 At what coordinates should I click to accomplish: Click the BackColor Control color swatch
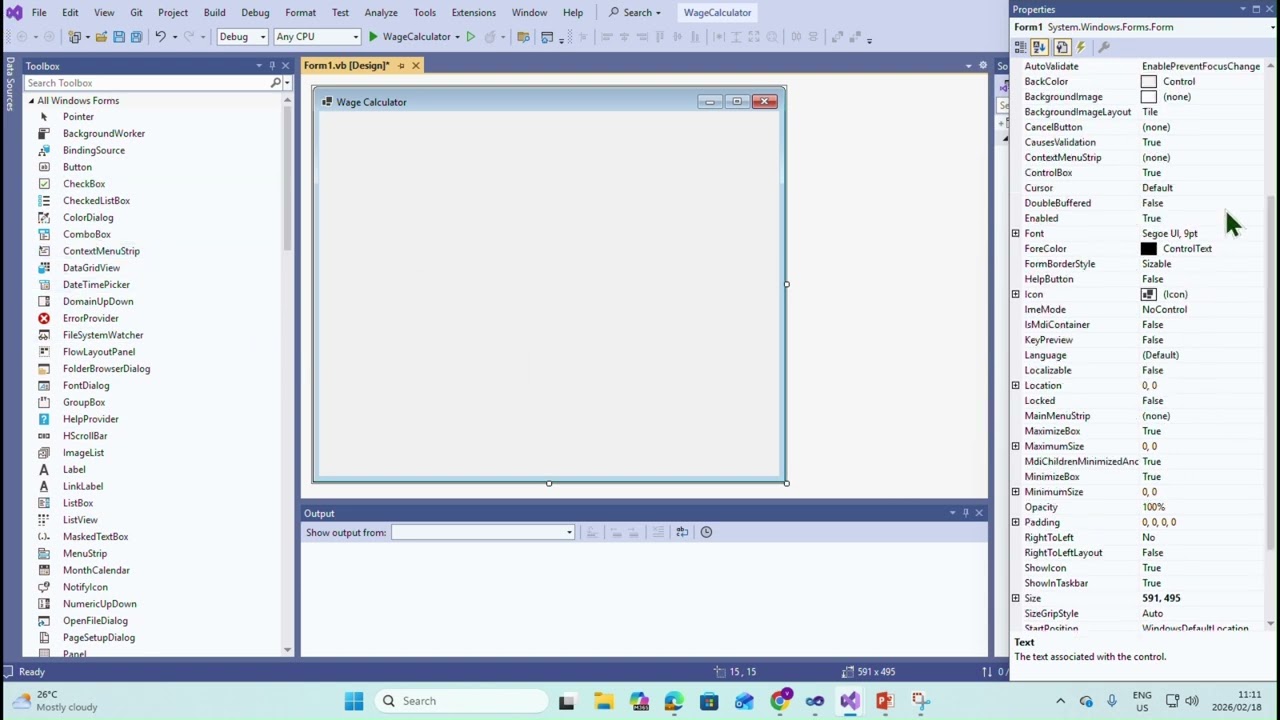click(1148, 81)
